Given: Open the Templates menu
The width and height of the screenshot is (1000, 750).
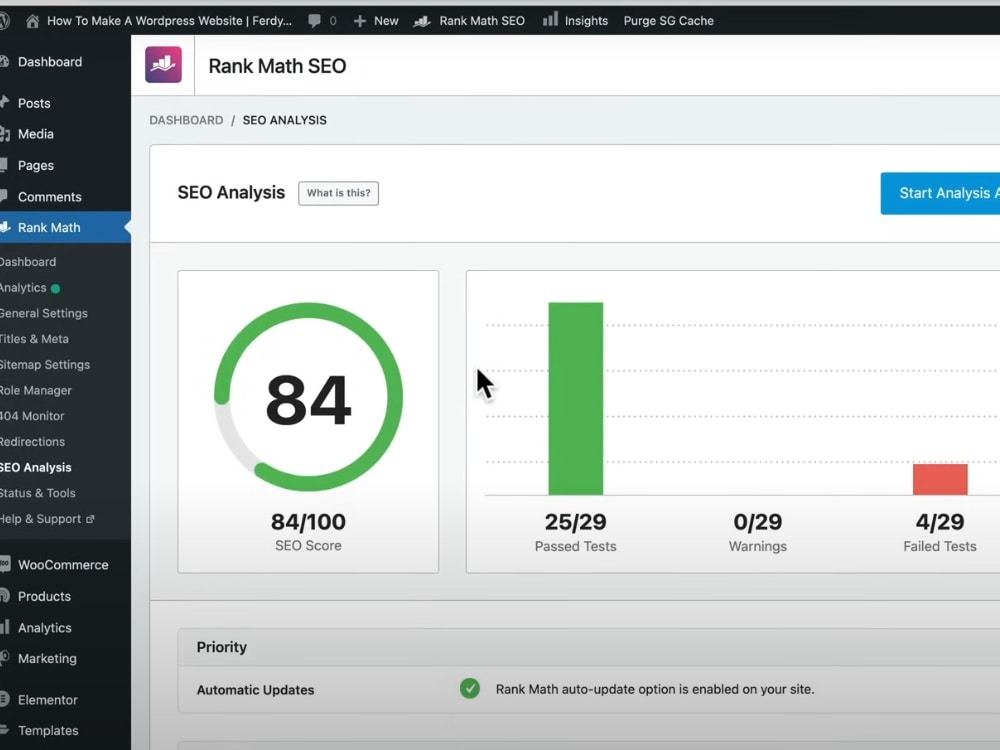Looking at the screenshot, I should (48, 731).
